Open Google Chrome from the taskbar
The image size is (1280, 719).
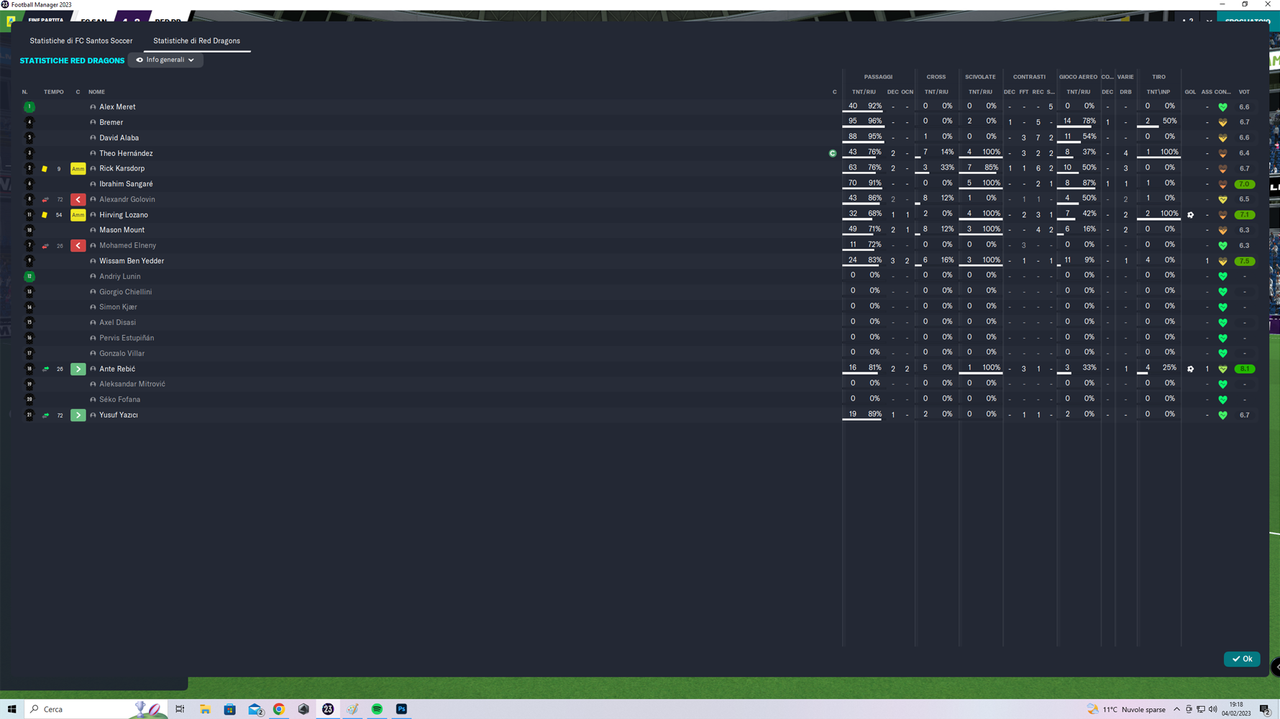click(x=279, y=709)
